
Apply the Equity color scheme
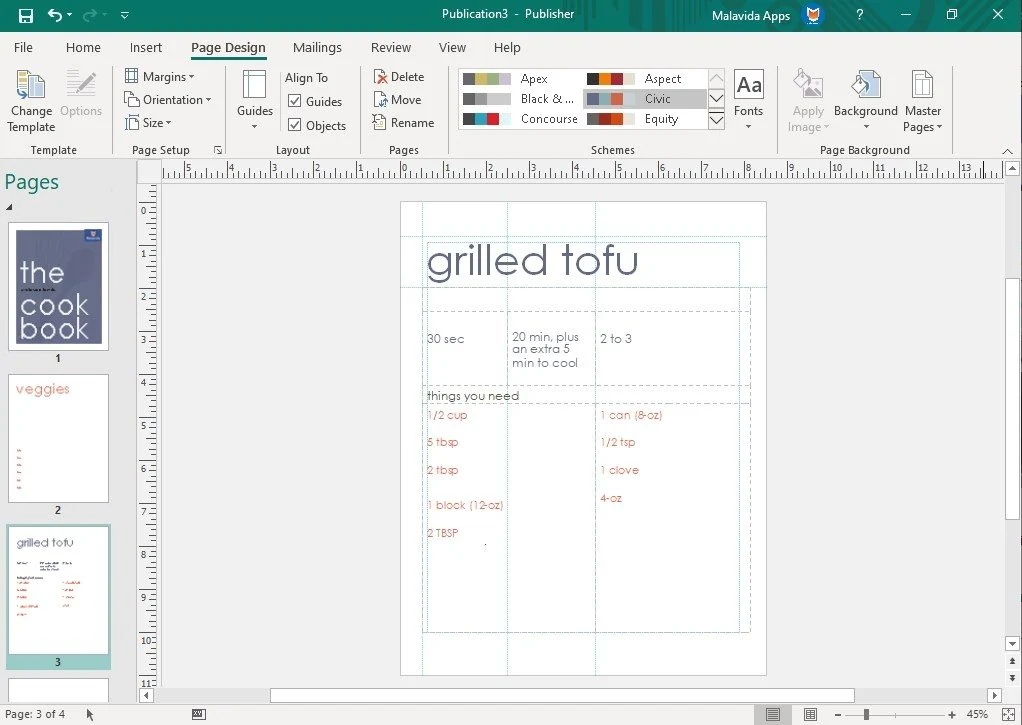tap(643, 119)
